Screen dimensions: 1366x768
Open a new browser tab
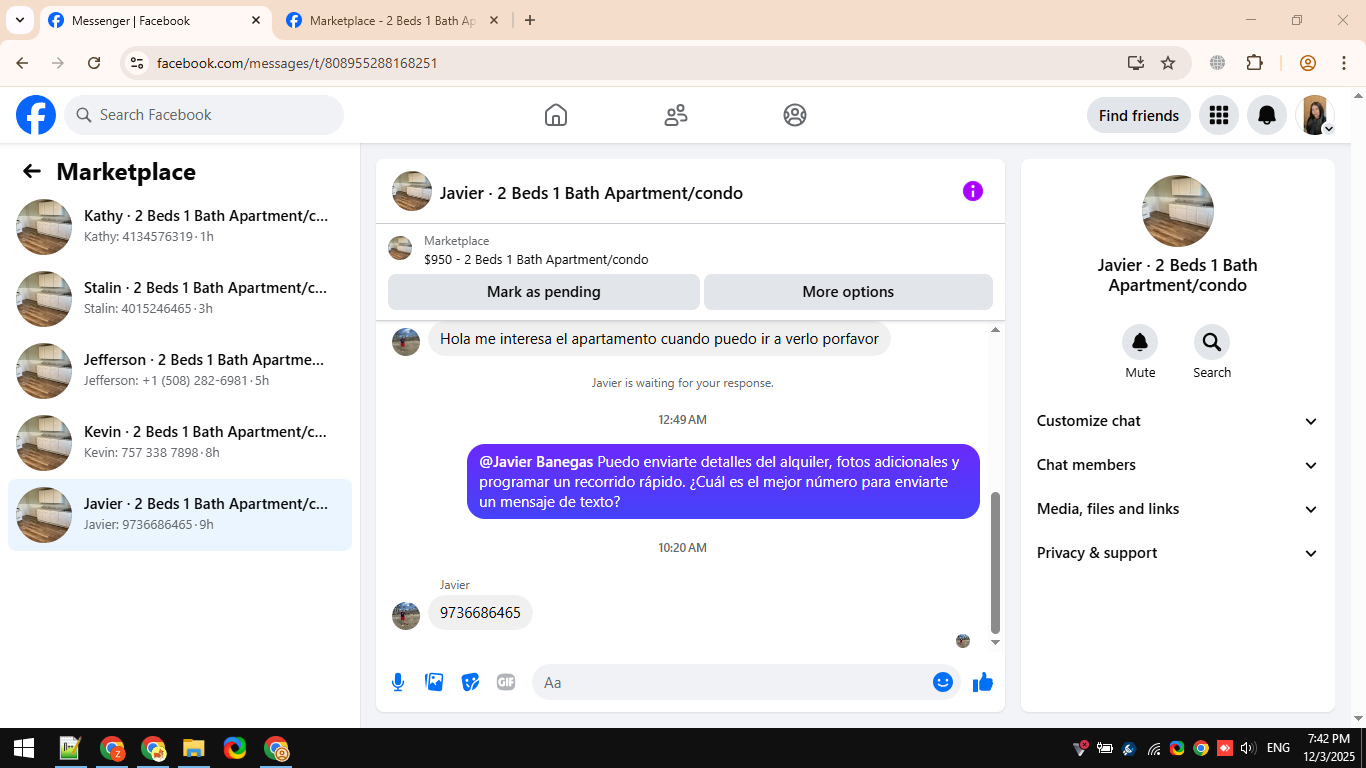530,20
